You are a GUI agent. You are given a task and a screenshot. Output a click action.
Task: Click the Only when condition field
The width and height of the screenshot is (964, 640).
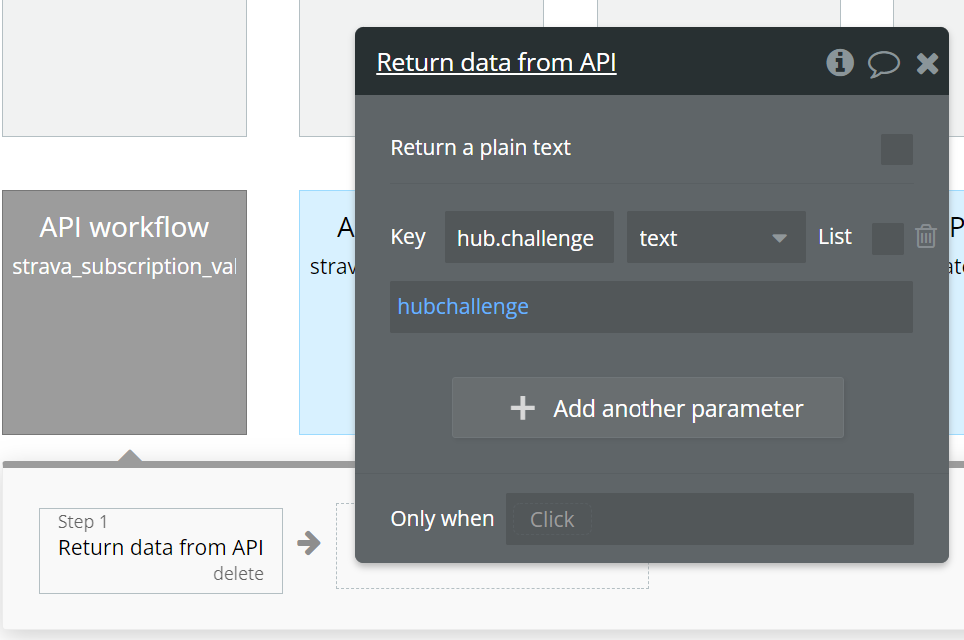[708, 519]
